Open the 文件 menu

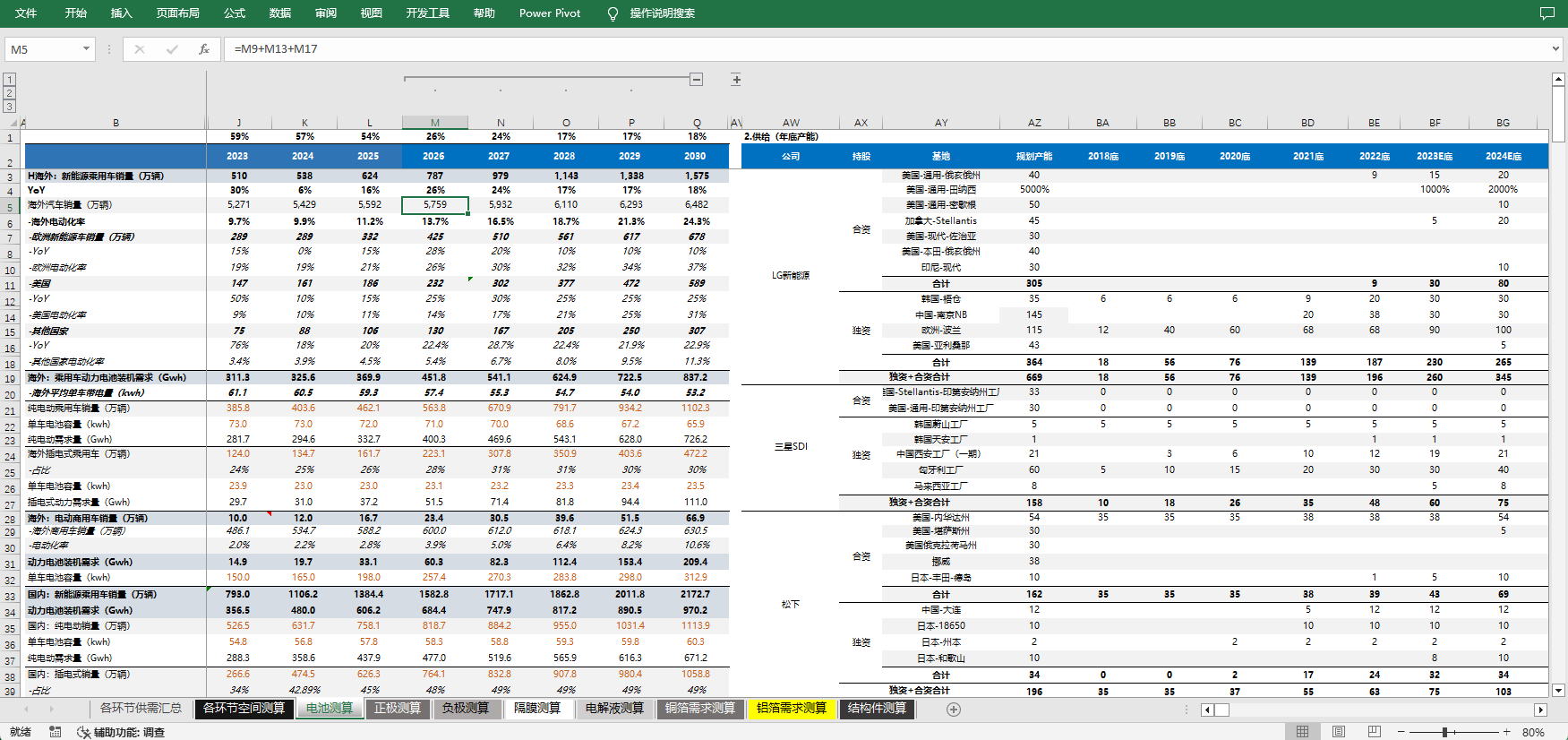point(26,13)
